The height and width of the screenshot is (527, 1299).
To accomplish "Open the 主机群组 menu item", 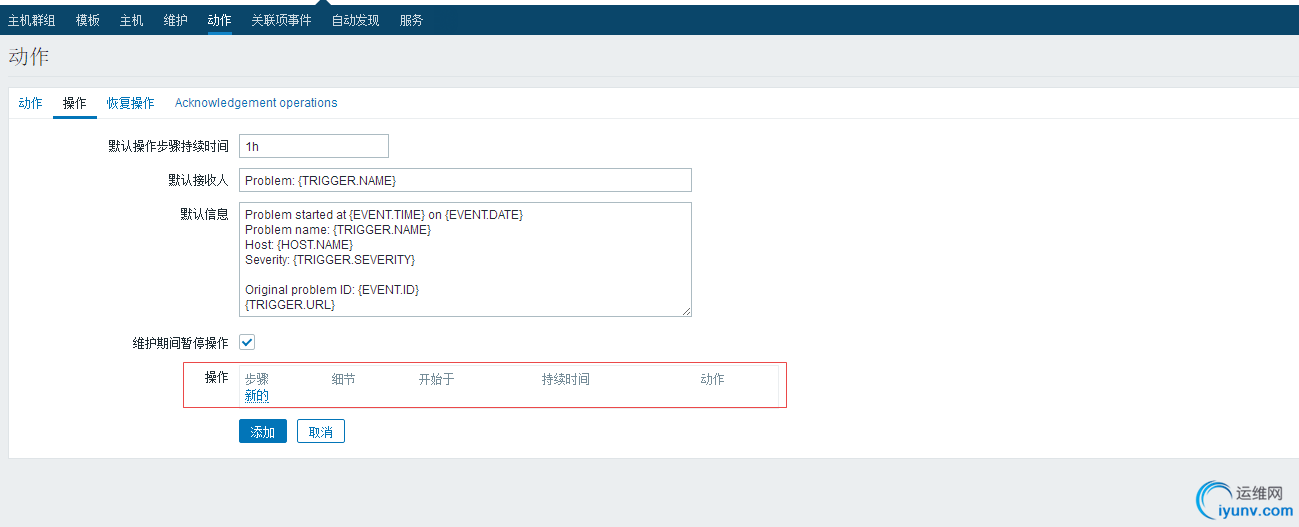I will [31, 20].
